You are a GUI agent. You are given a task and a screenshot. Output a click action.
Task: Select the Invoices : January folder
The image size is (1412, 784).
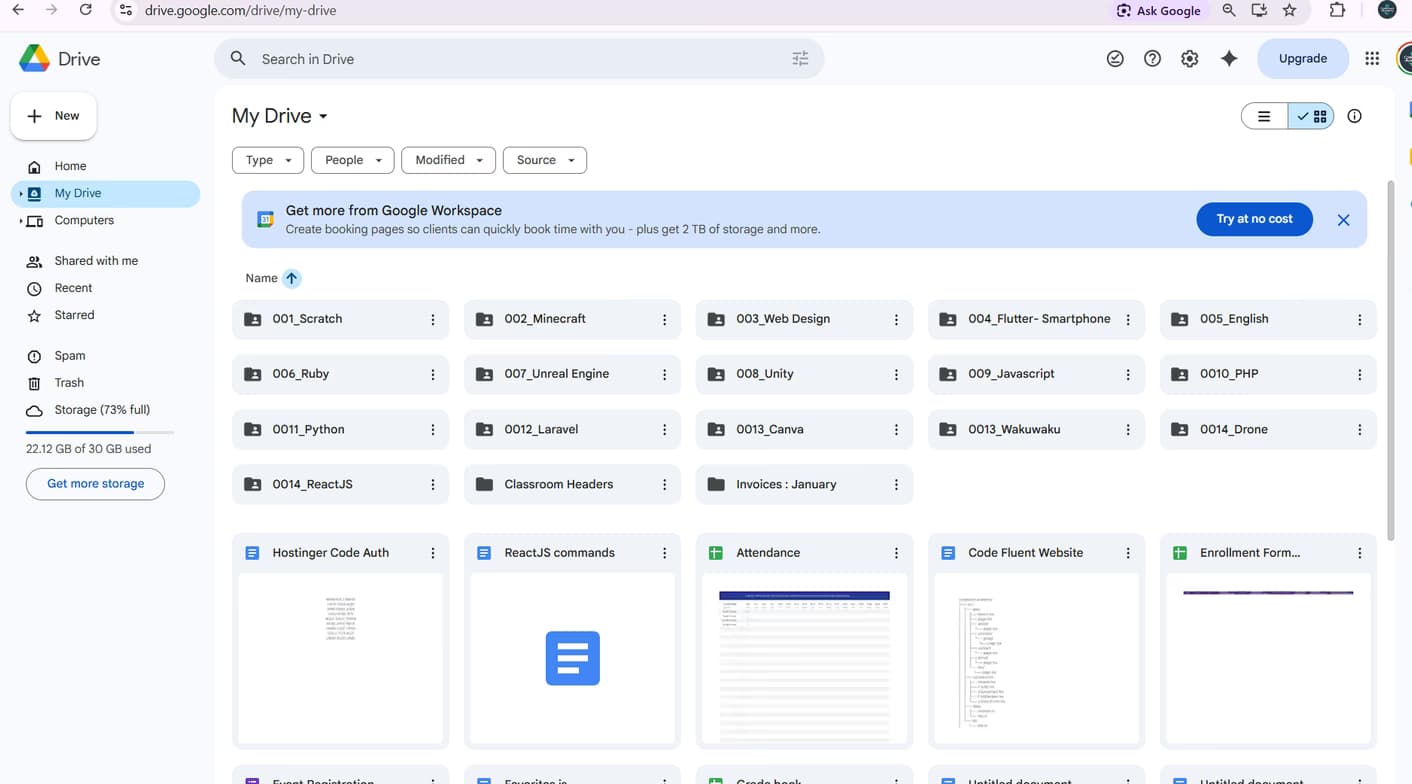point(804,485)
